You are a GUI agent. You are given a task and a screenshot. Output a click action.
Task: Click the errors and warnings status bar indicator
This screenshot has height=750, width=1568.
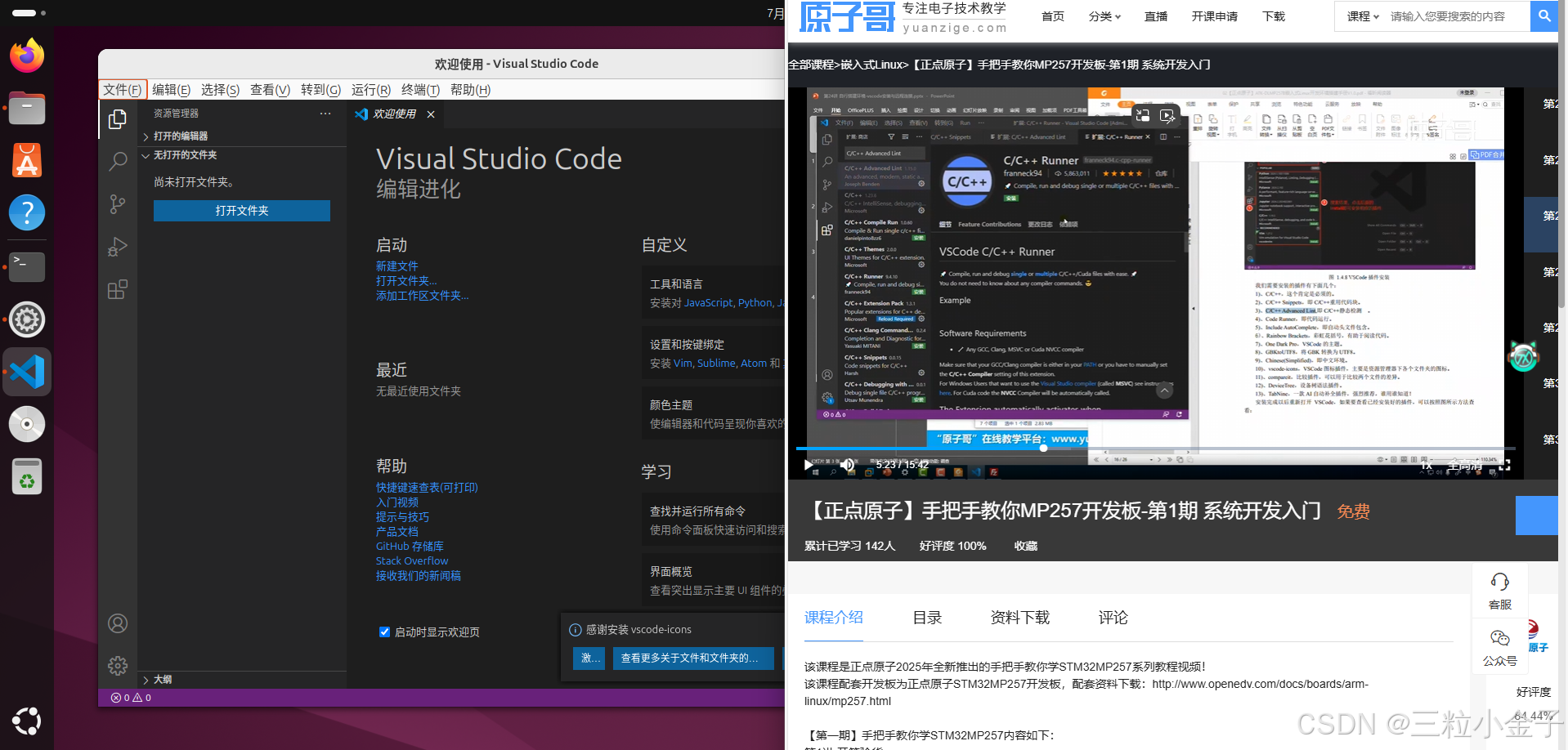point(131,698)
